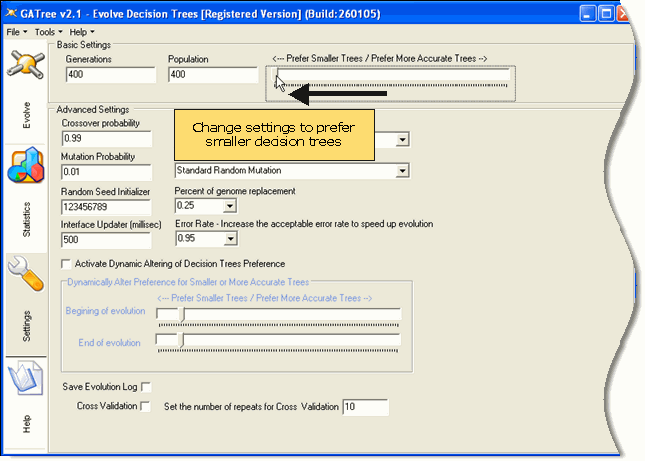Click the Mutation Probability field
Screen dimensions: 645x461
(107, 172)
